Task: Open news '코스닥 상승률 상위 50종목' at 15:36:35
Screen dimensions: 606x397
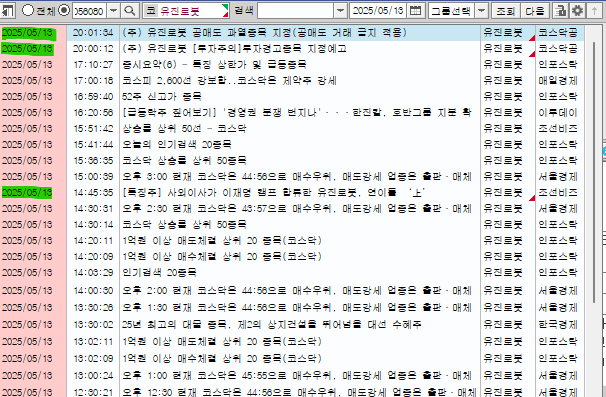Action: pyautogui.click(x=184, y=161)
